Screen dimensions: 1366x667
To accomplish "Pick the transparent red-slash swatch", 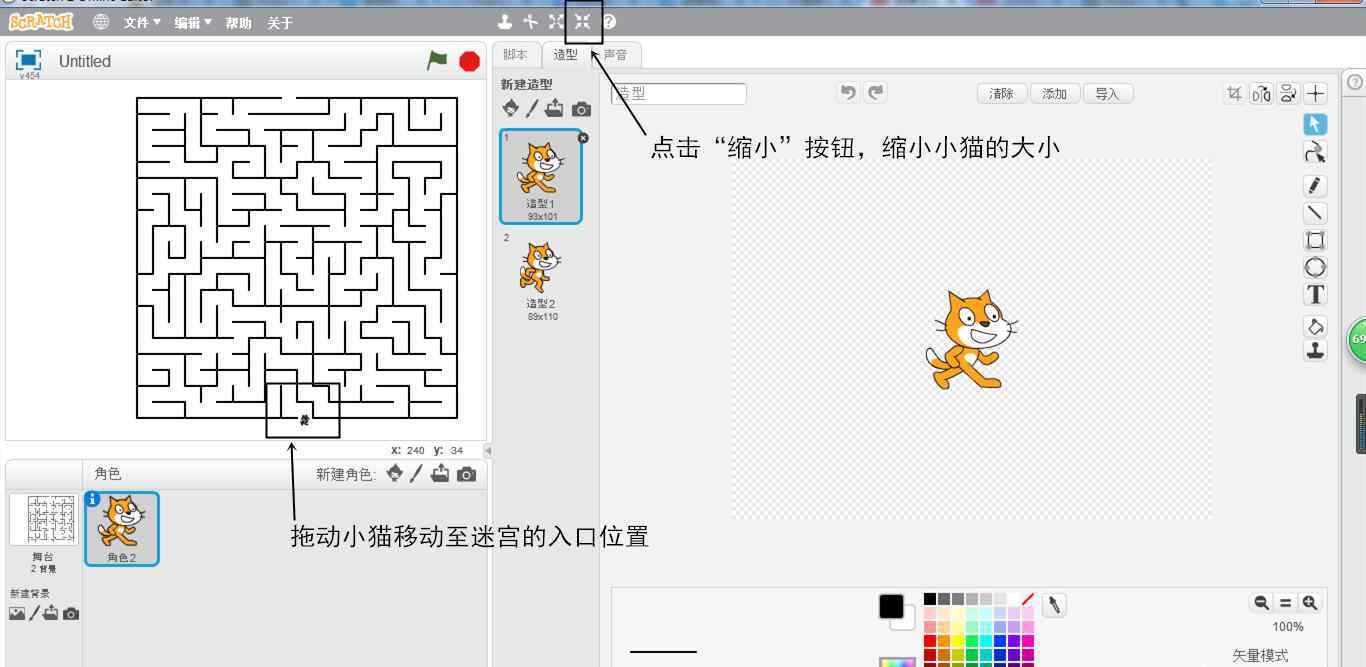I will [1028, 599].
